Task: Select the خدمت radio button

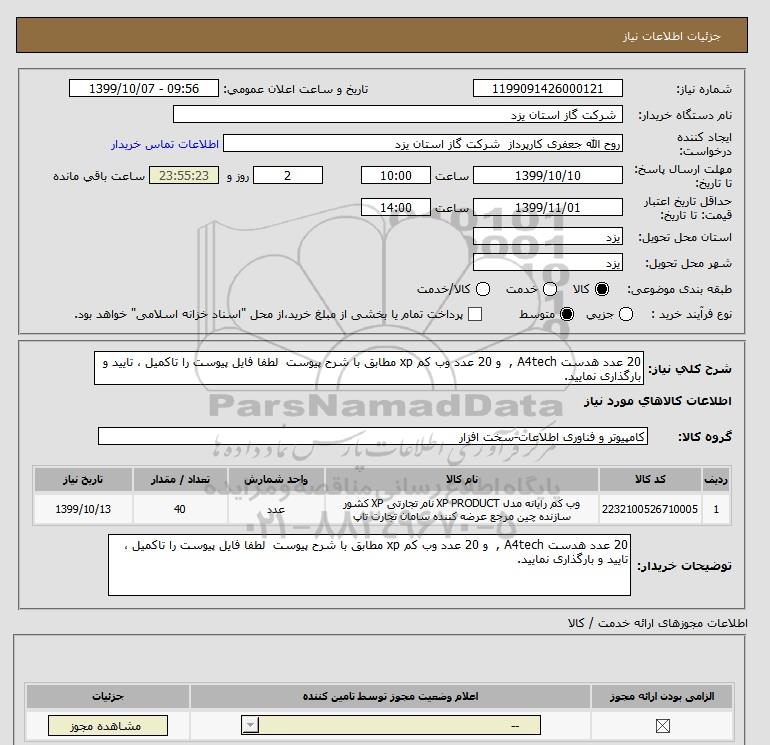Action: tap(550, 289)
